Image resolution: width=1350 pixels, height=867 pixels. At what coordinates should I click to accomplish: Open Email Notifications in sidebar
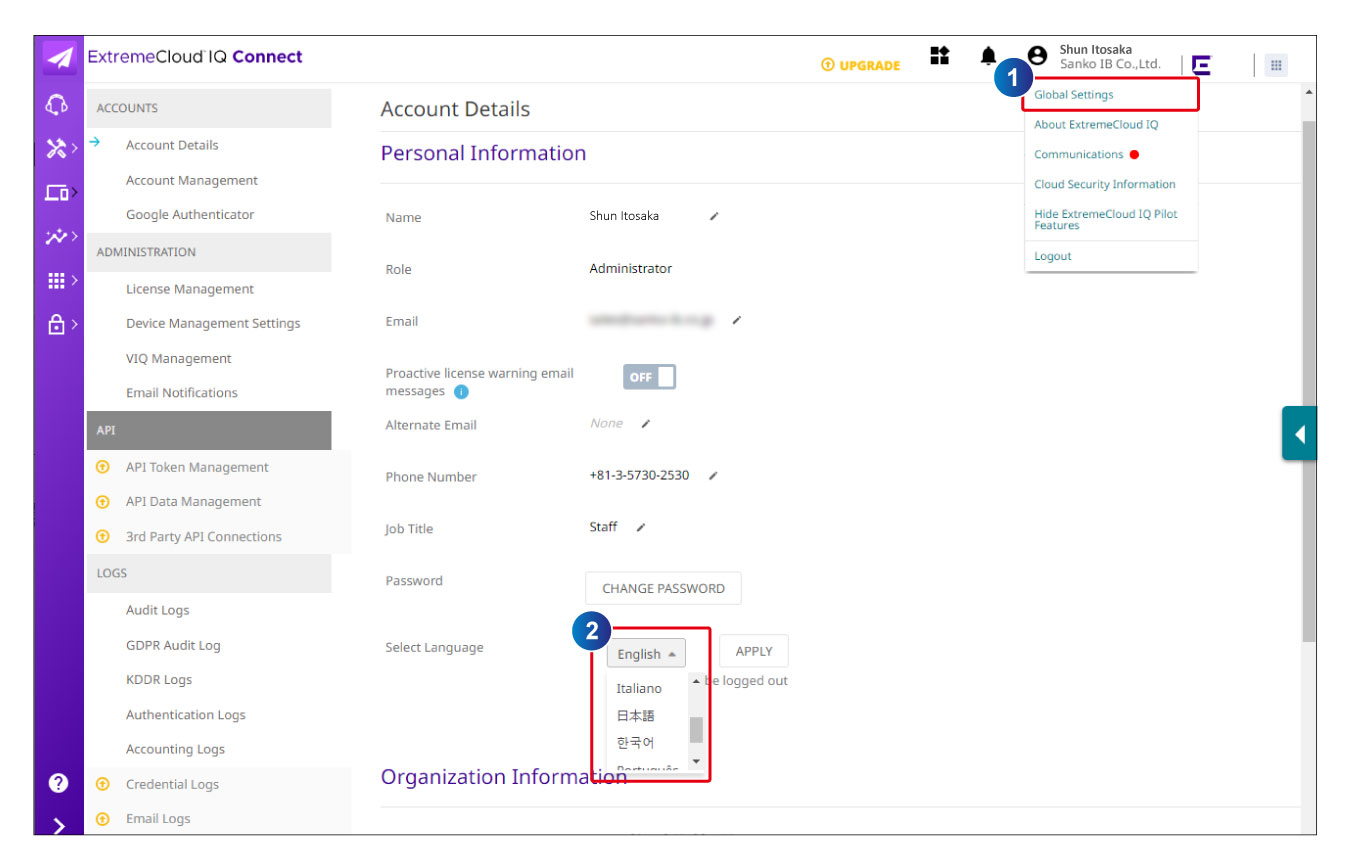coord(182,393)
